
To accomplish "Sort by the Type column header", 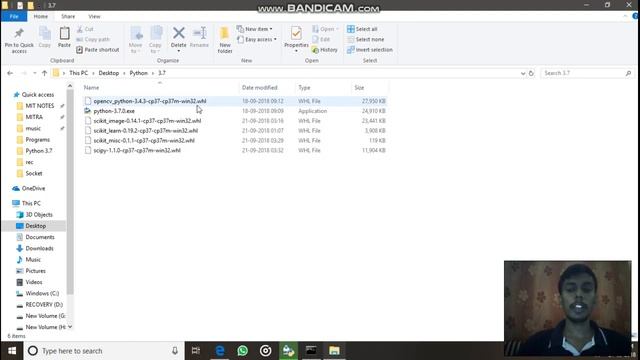I will click(304, 88).
